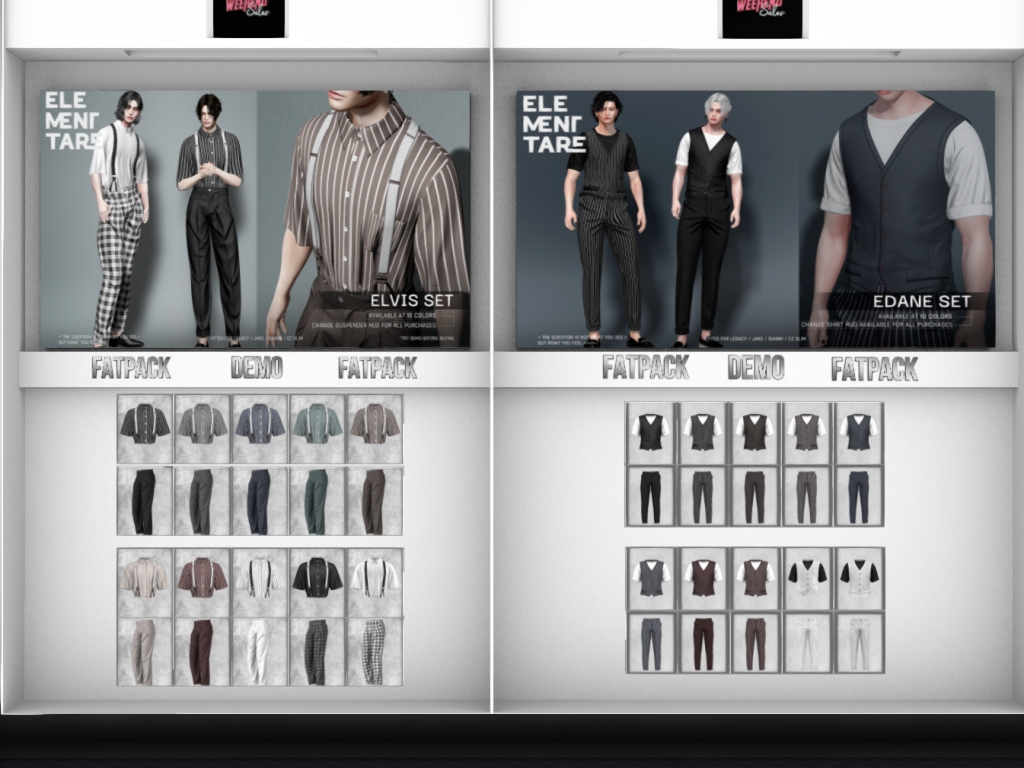Click Weekend Sales logo above Edane display
Viewport: 1024px width, 768px height.
[x=762, y=18]
